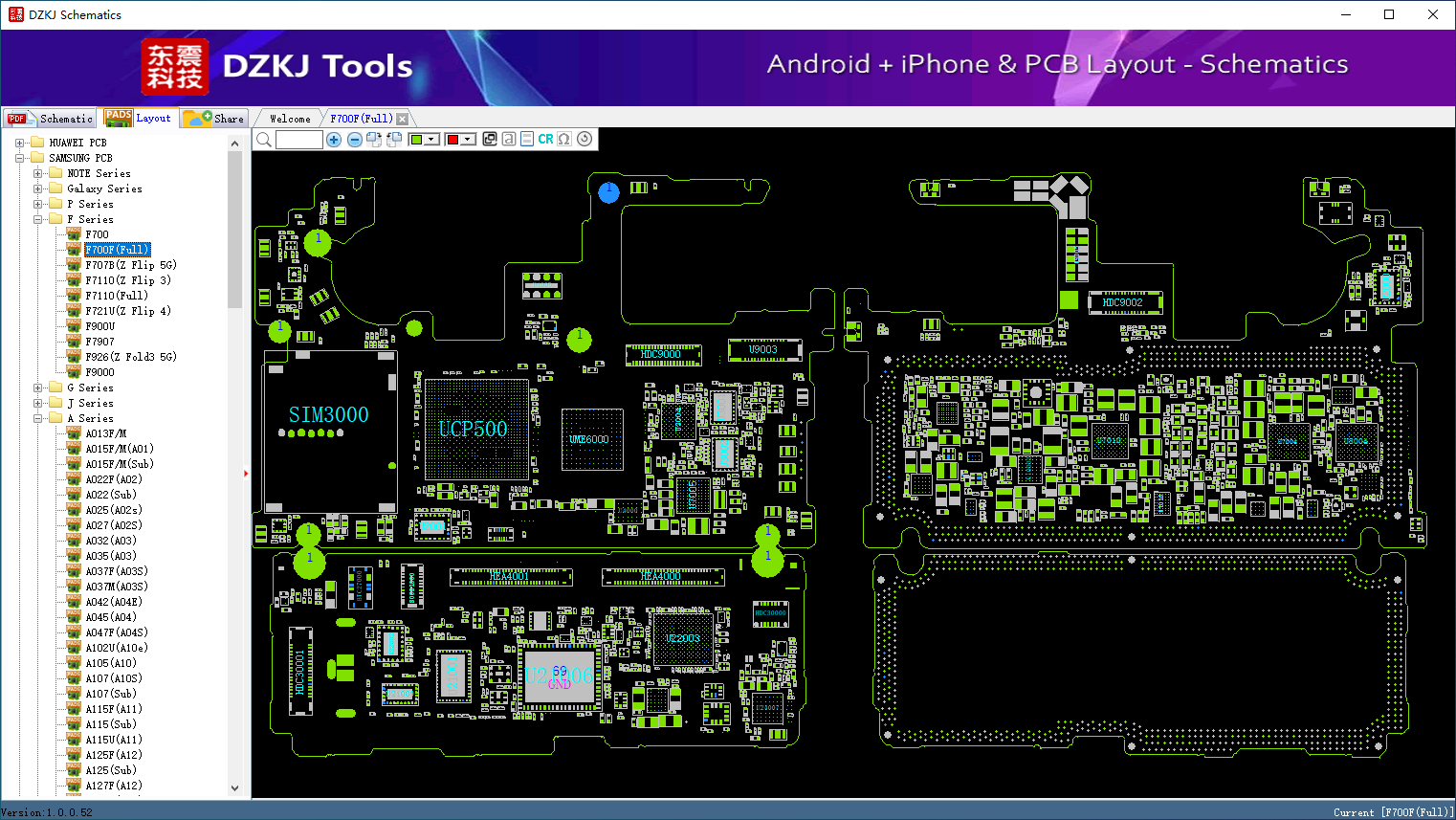
Task: Click the F707B(Z Flip 5G) PADS icon
Action: click(x=74, y=265)
